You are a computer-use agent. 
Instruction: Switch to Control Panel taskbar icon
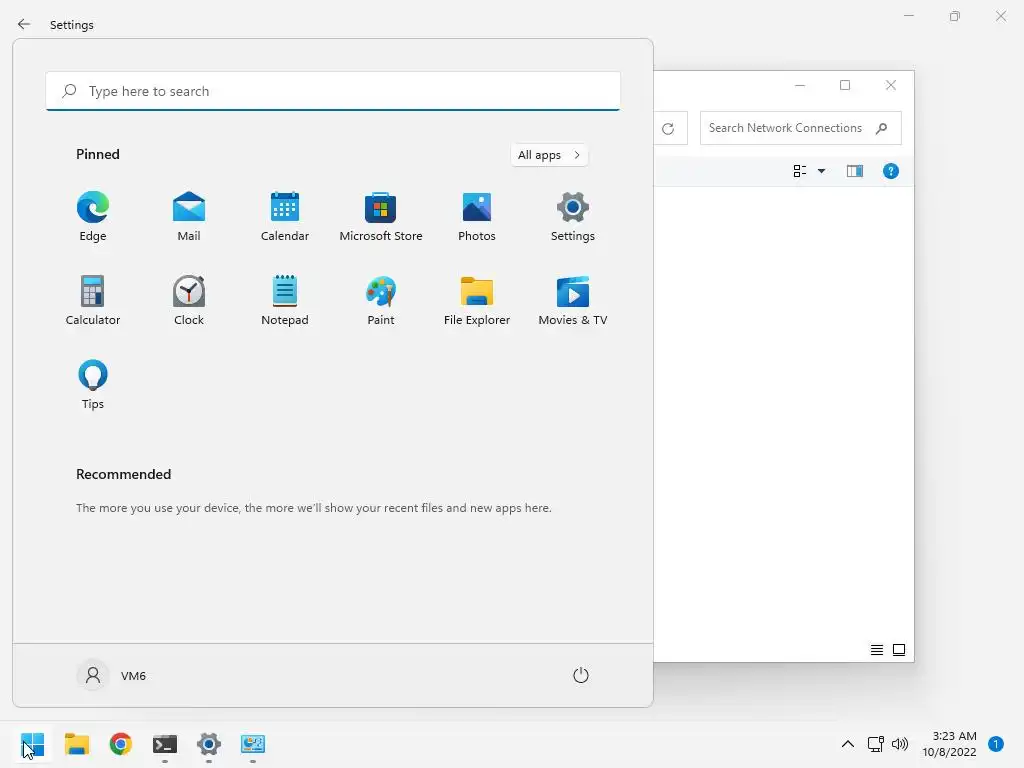click(x=253, y=744)
